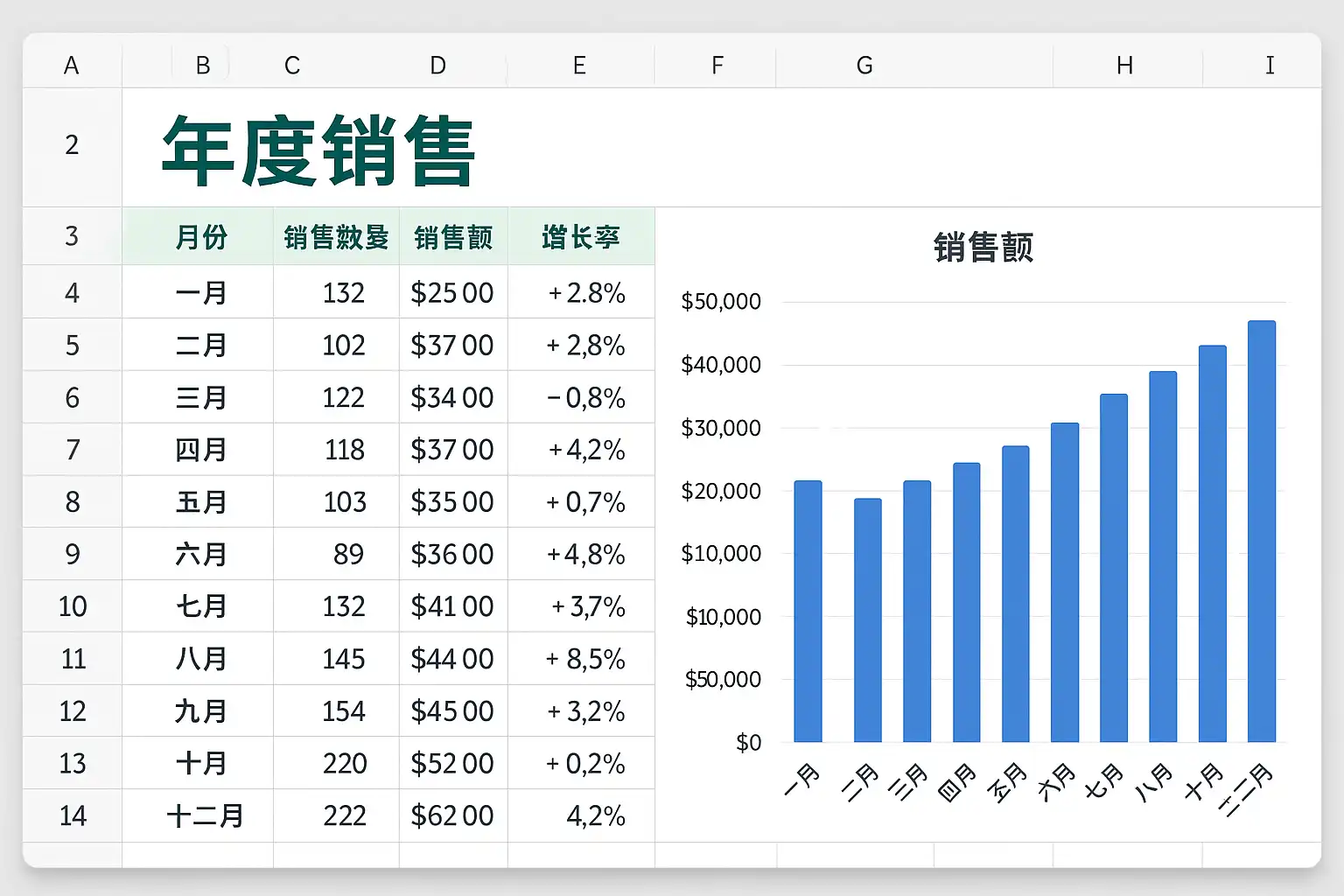Select the row 9 header
Image resolution: width=1344 pixels, height=896 pixels.
click(x=72, y=554)
